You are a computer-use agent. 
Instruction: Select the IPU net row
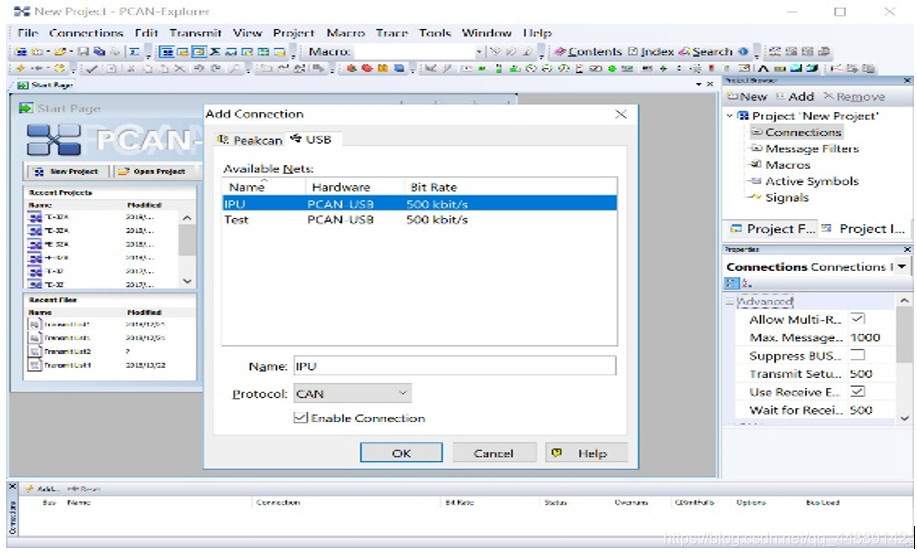(419, 204)
